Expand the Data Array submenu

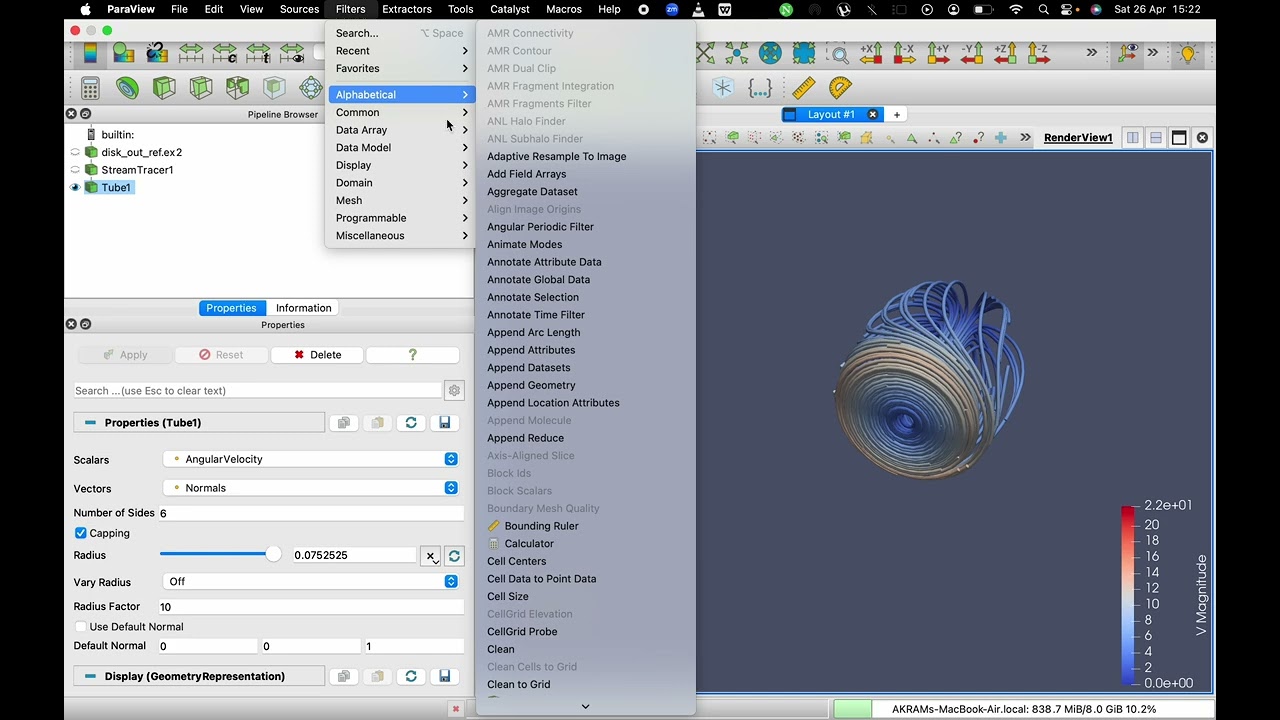[x=400, y=130]
